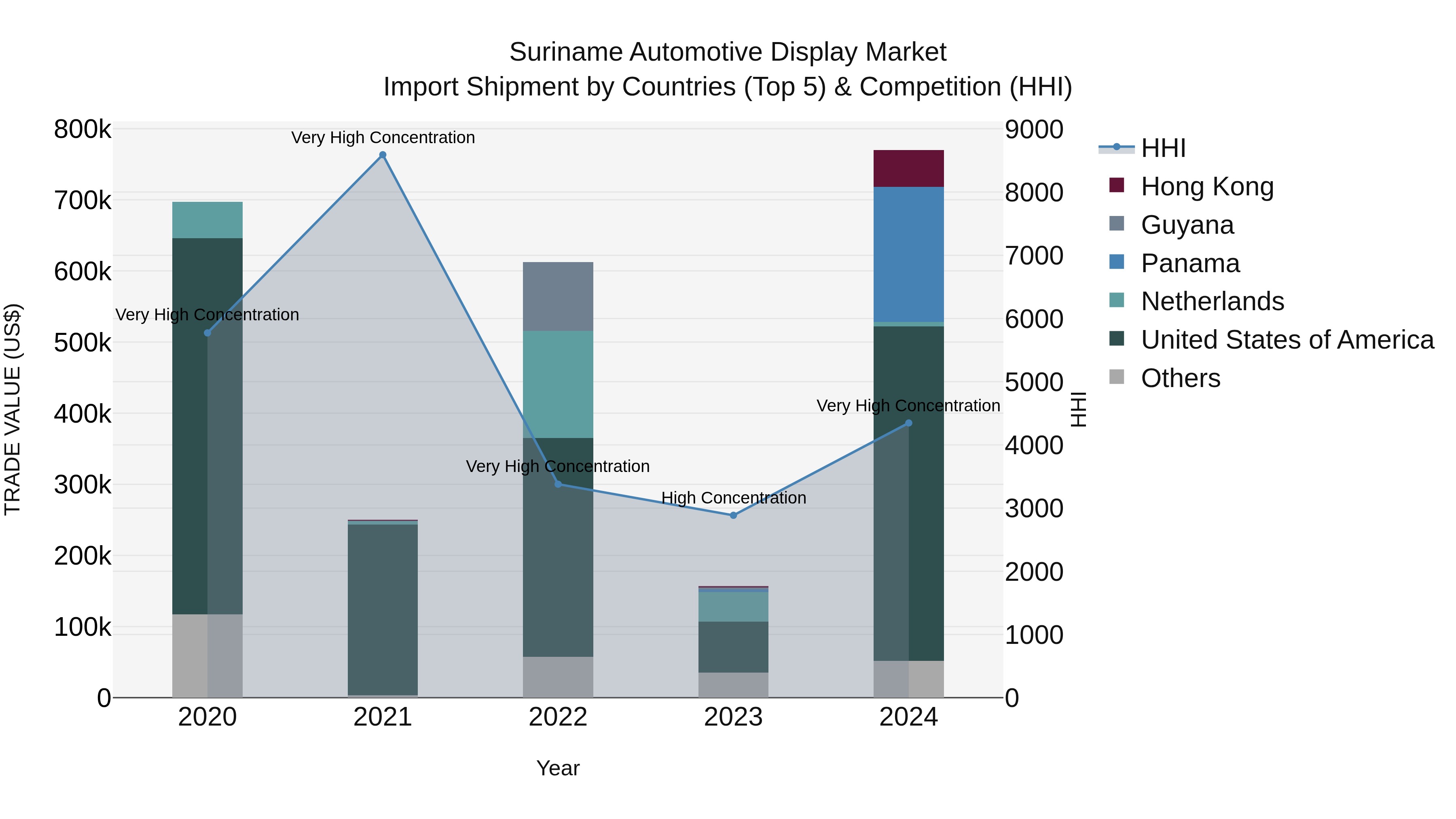Click the Others gray color swatch

point(1117,377)
